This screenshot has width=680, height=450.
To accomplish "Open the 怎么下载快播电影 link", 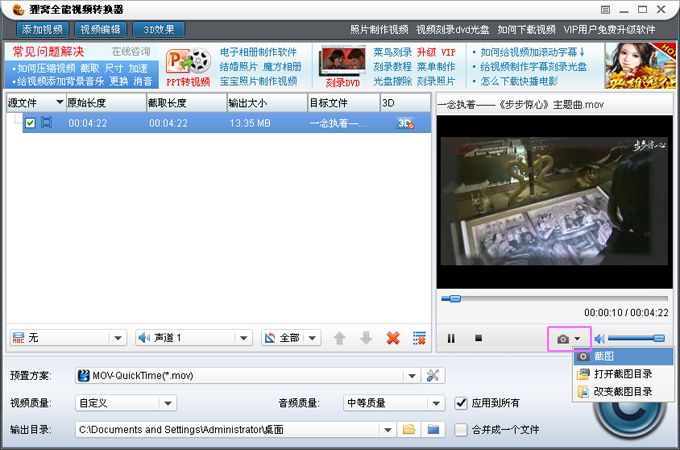I will pyautogui.click(x=519, y=81).
